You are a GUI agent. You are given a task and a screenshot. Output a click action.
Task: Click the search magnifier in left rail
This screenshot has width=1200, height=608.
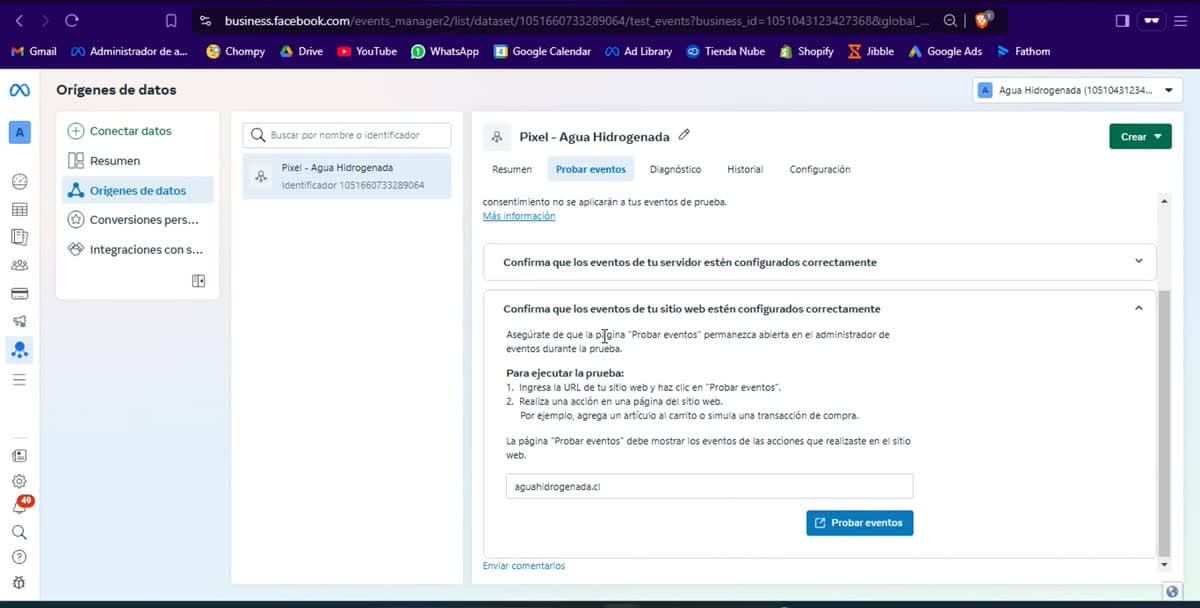click(x=19, y=532)
